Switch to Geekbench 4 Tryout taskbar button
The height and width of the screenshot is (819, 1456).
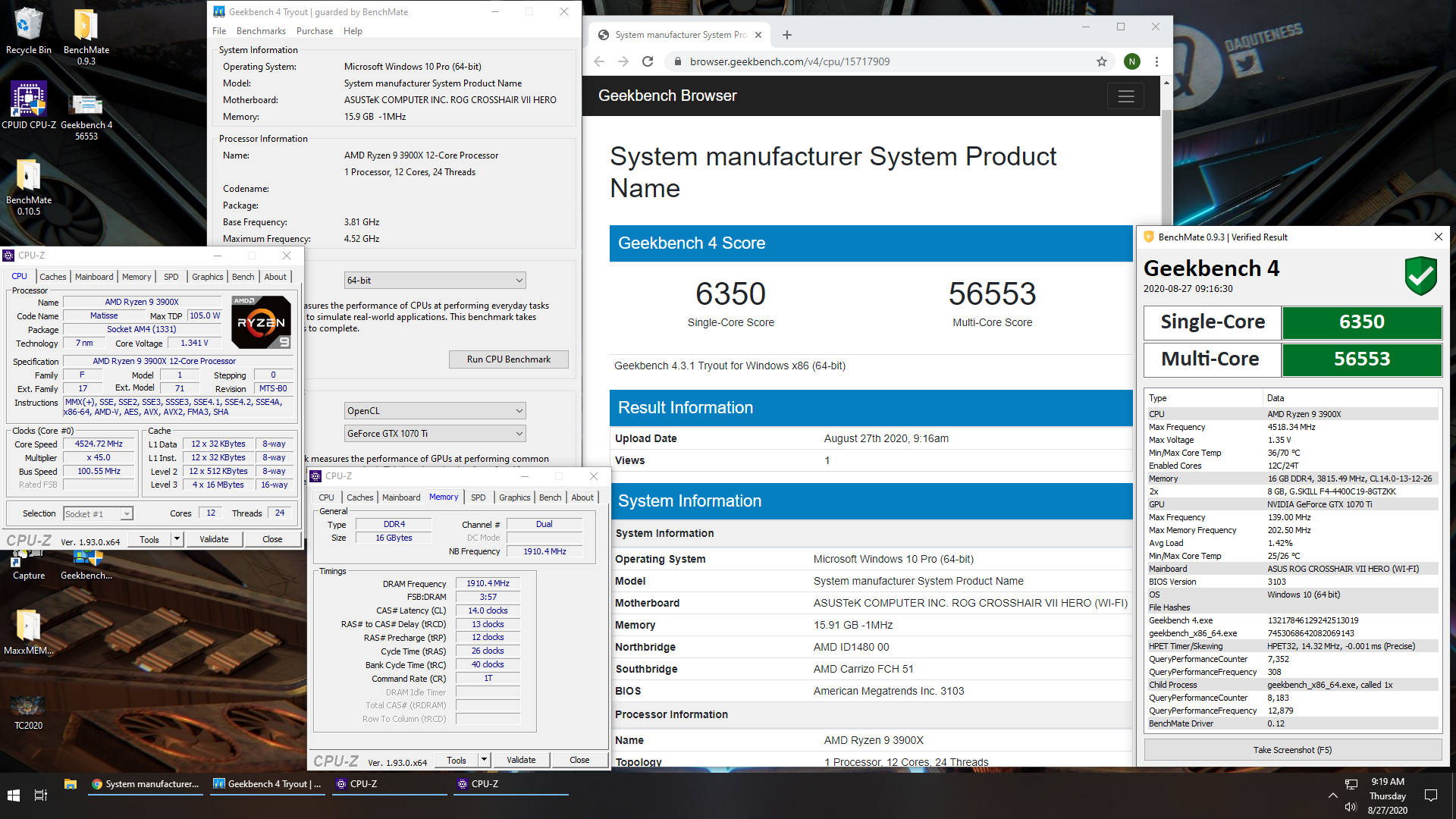(268, 784)
